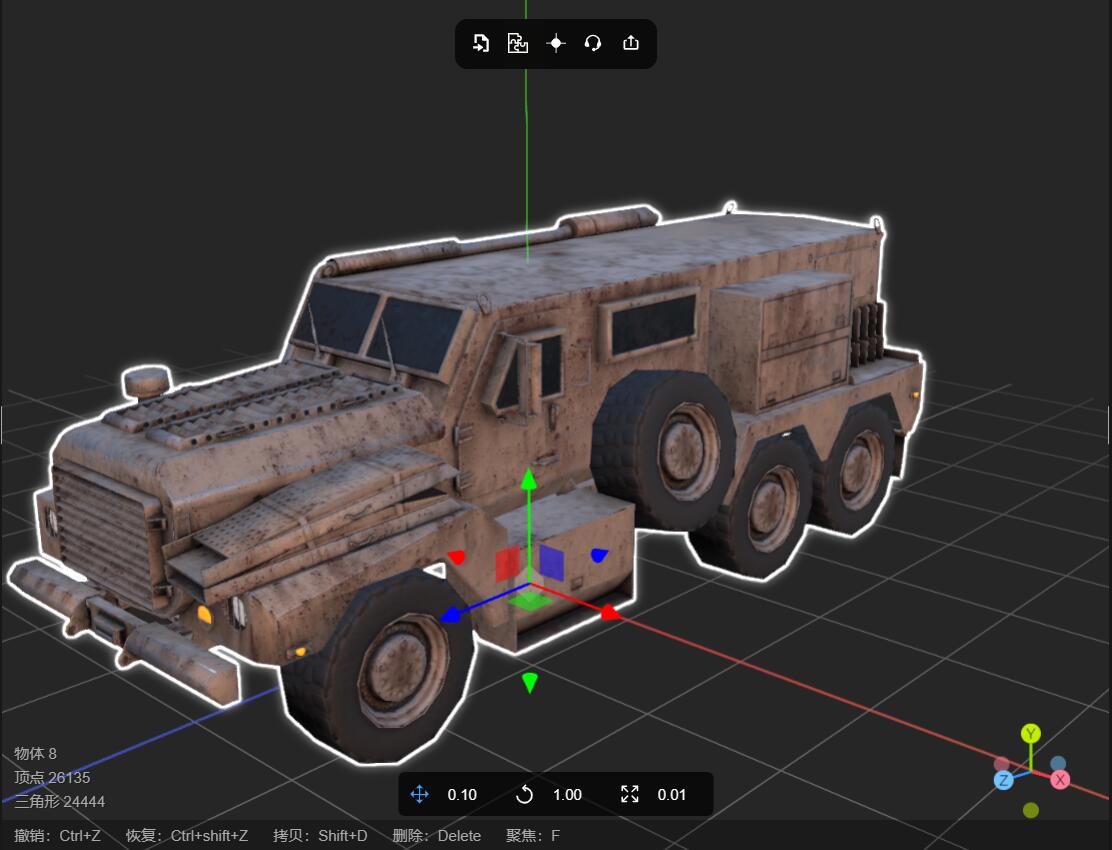This screenshot has height=850, width=1112.
Task: Select the scale tool icon
Action: [630, 794]
